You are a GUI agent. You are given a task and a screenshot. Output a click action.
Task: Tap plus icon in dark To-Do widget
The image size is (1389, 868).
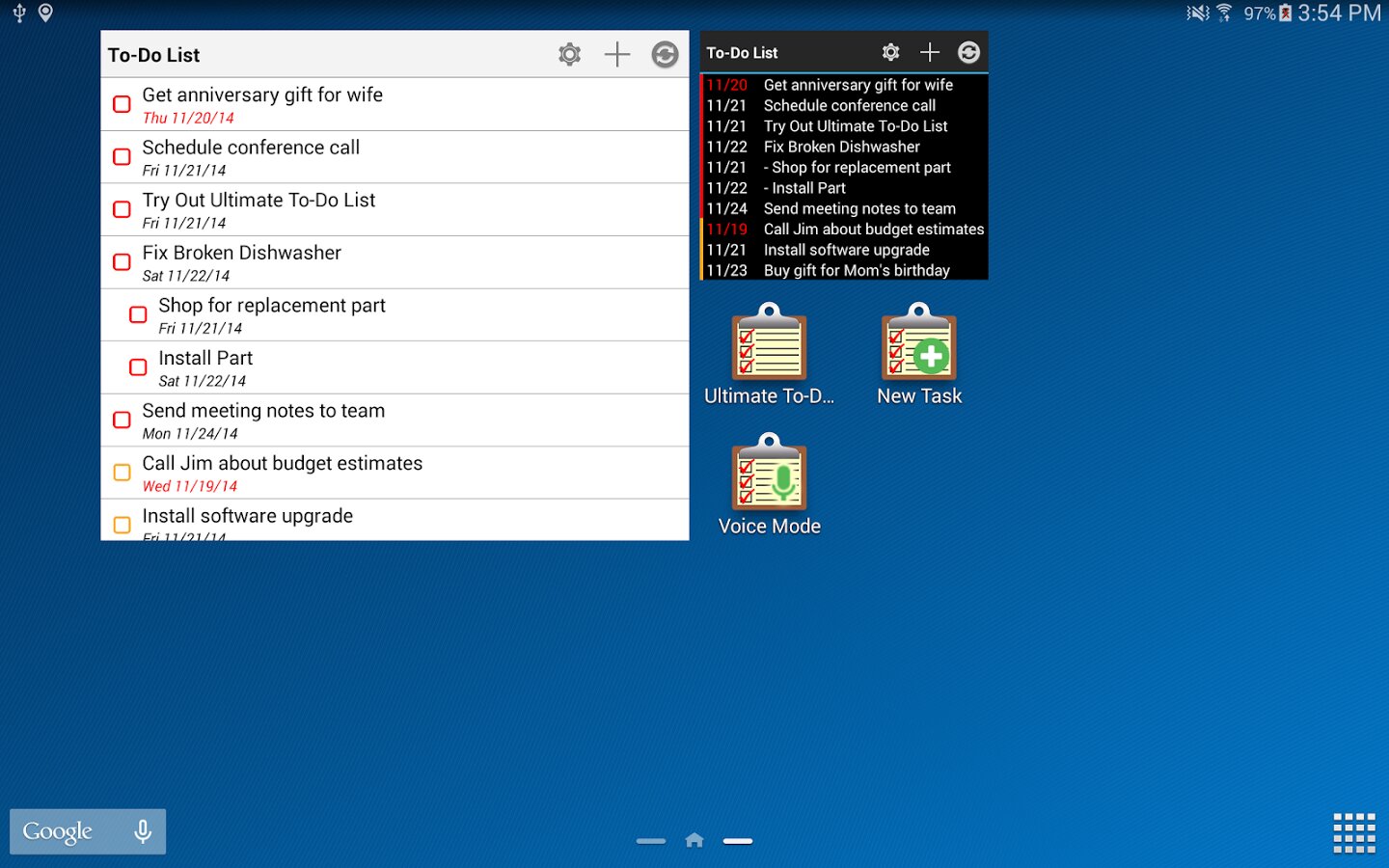pos(930,52)
